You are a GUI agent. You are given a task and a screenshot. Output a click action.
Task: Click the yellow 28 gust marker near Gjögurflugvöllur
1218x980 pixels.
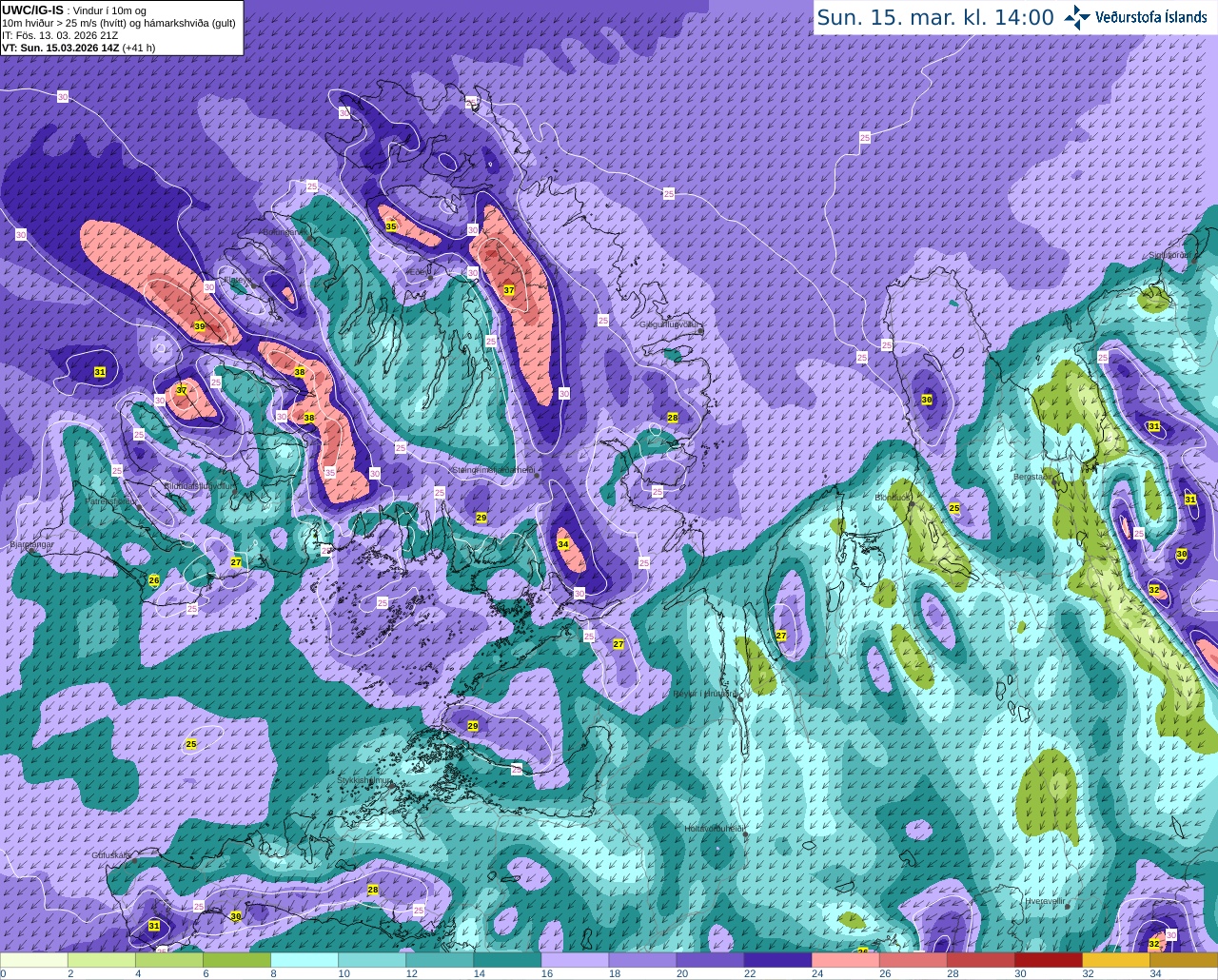[x=673, y=418]
